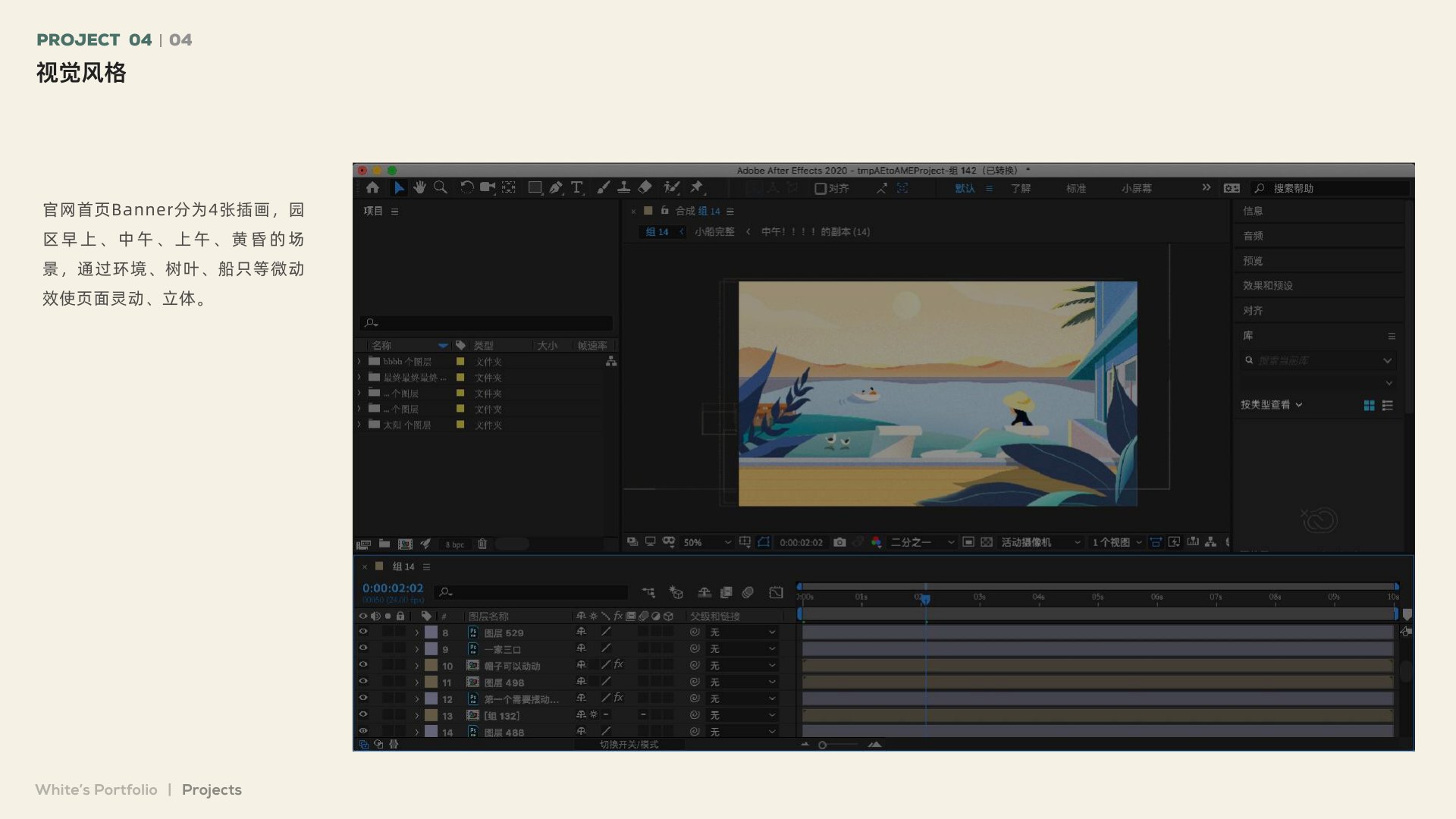The width and height of the screenshot is (1456, 819).
Task: Select the Hand tool in toolbar
Action: pyautogui.click(x=419, y=187)
